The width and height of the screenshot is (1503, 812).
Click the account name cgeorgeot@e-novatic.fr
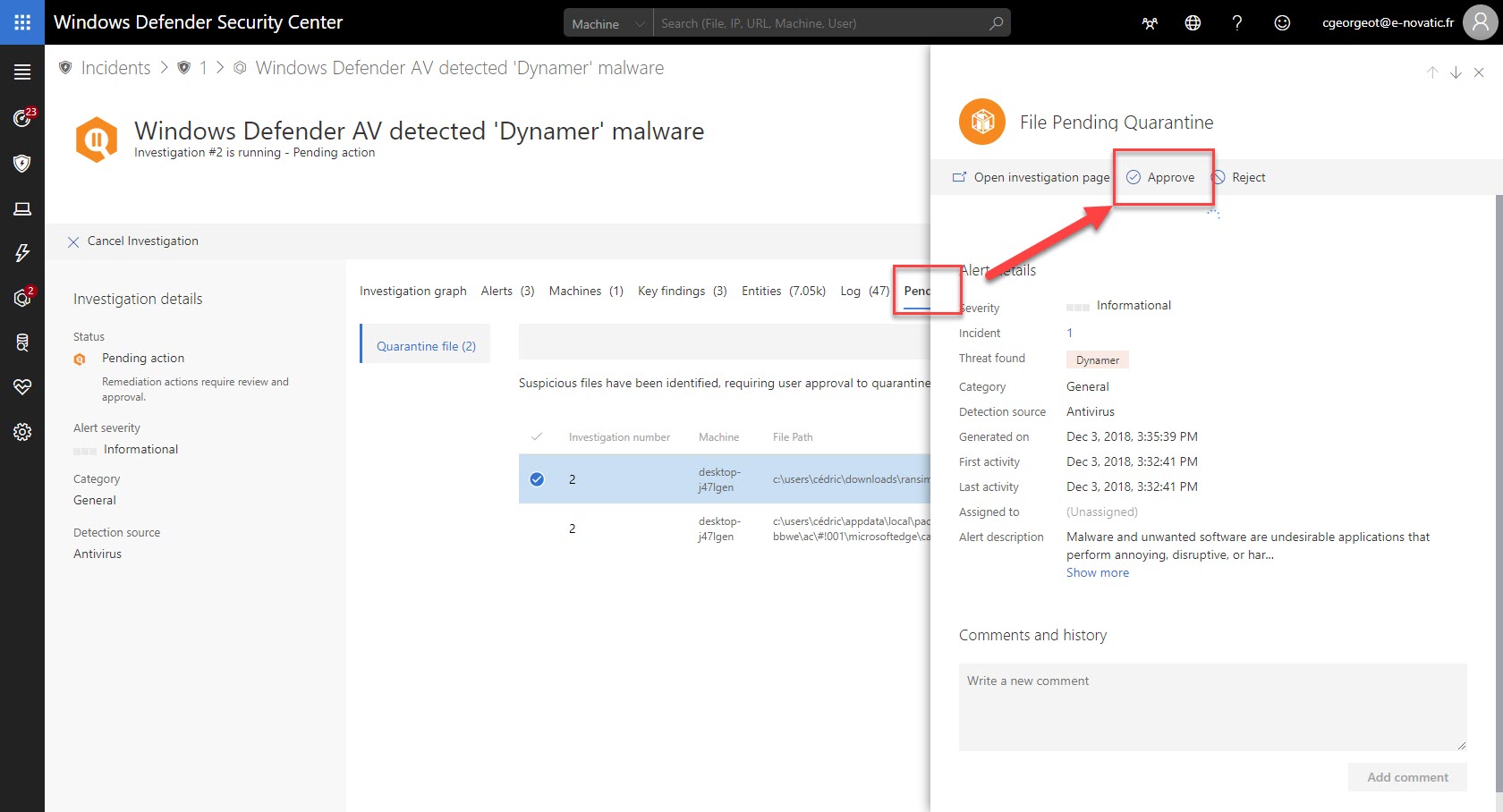1388,22
